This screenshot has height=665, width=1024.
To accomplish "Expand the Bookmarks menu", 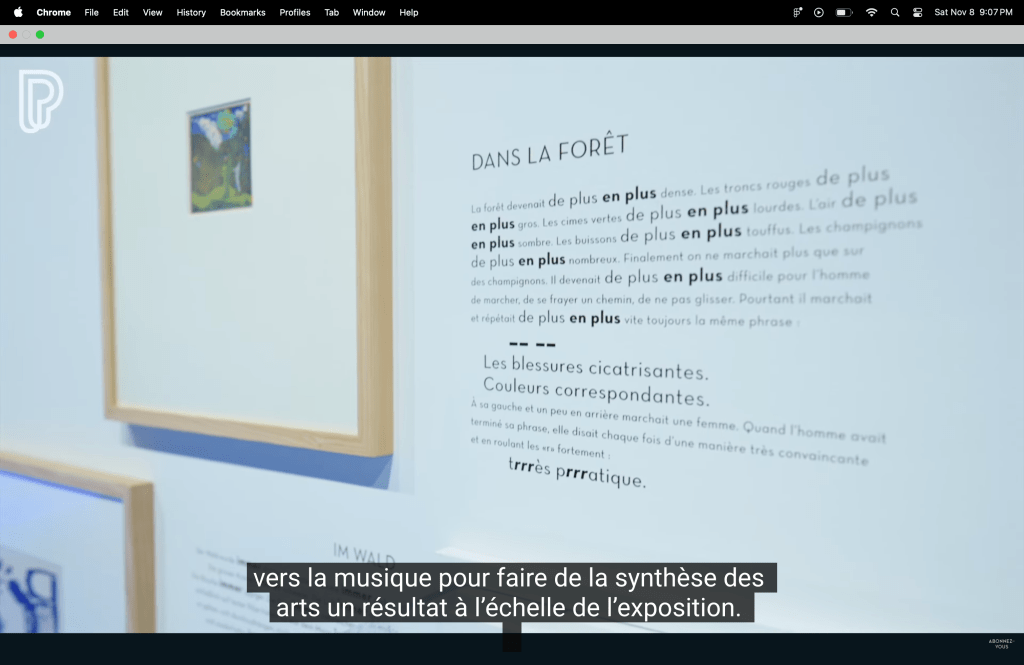I will click(x=242, y=12).
